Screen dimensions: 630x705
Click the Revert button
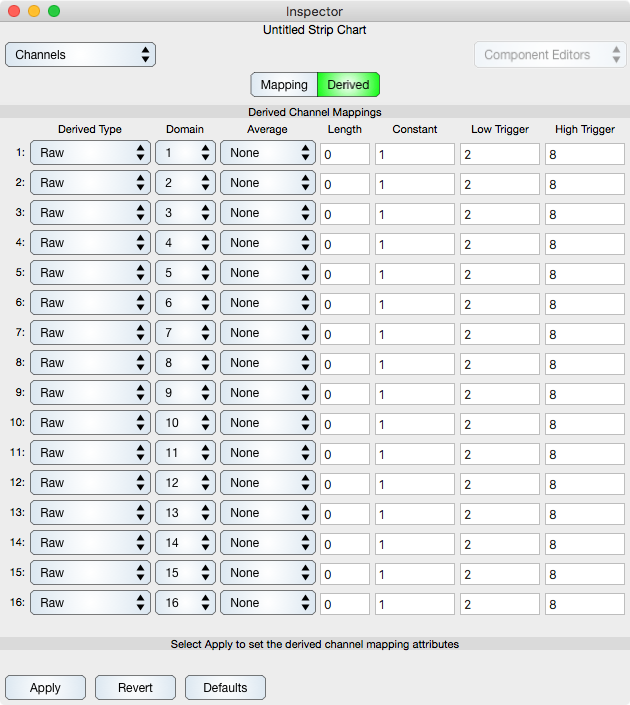pyautogui.click(x=135, y=687)
